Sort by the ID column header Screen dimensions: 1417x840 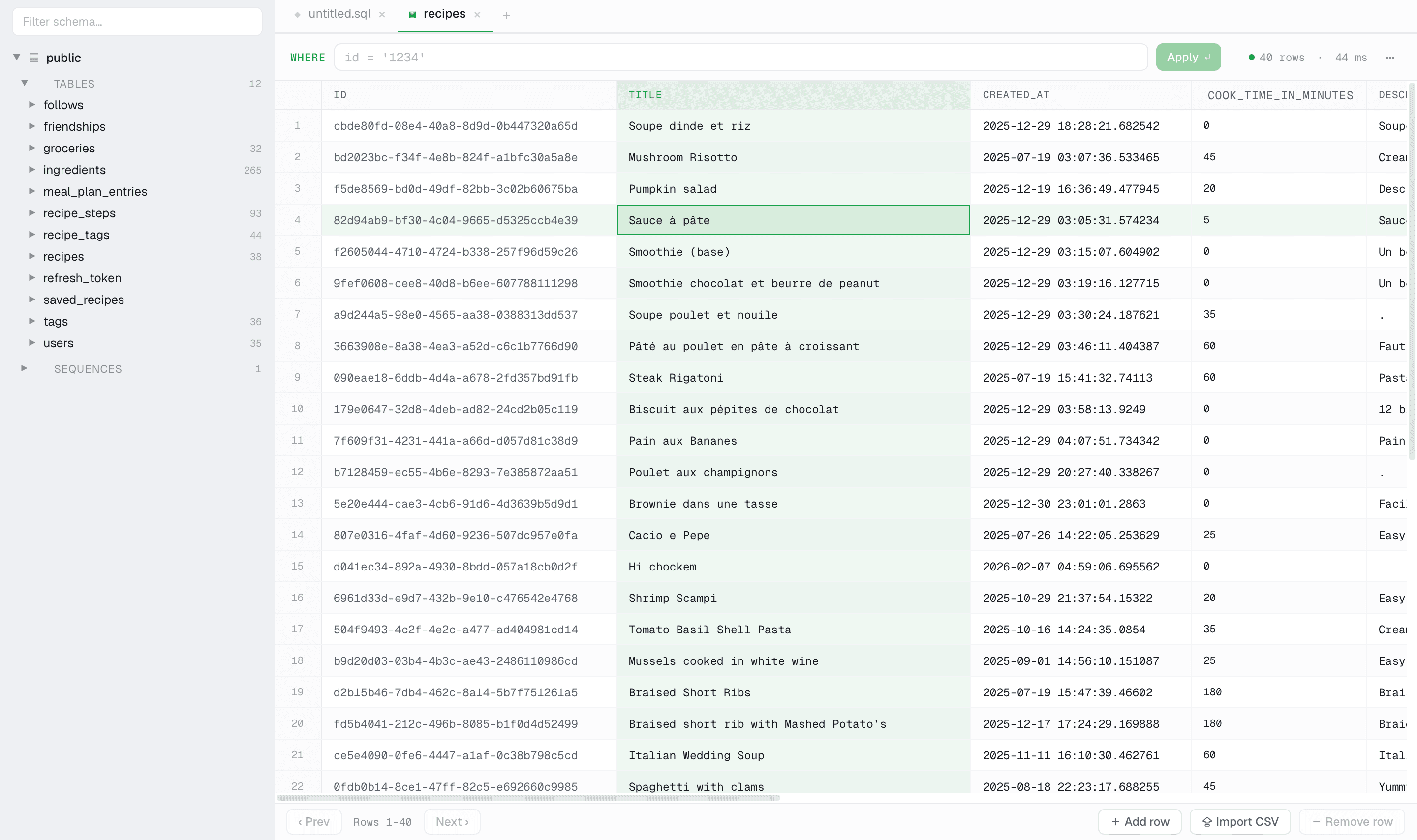[x=468, y=95]
